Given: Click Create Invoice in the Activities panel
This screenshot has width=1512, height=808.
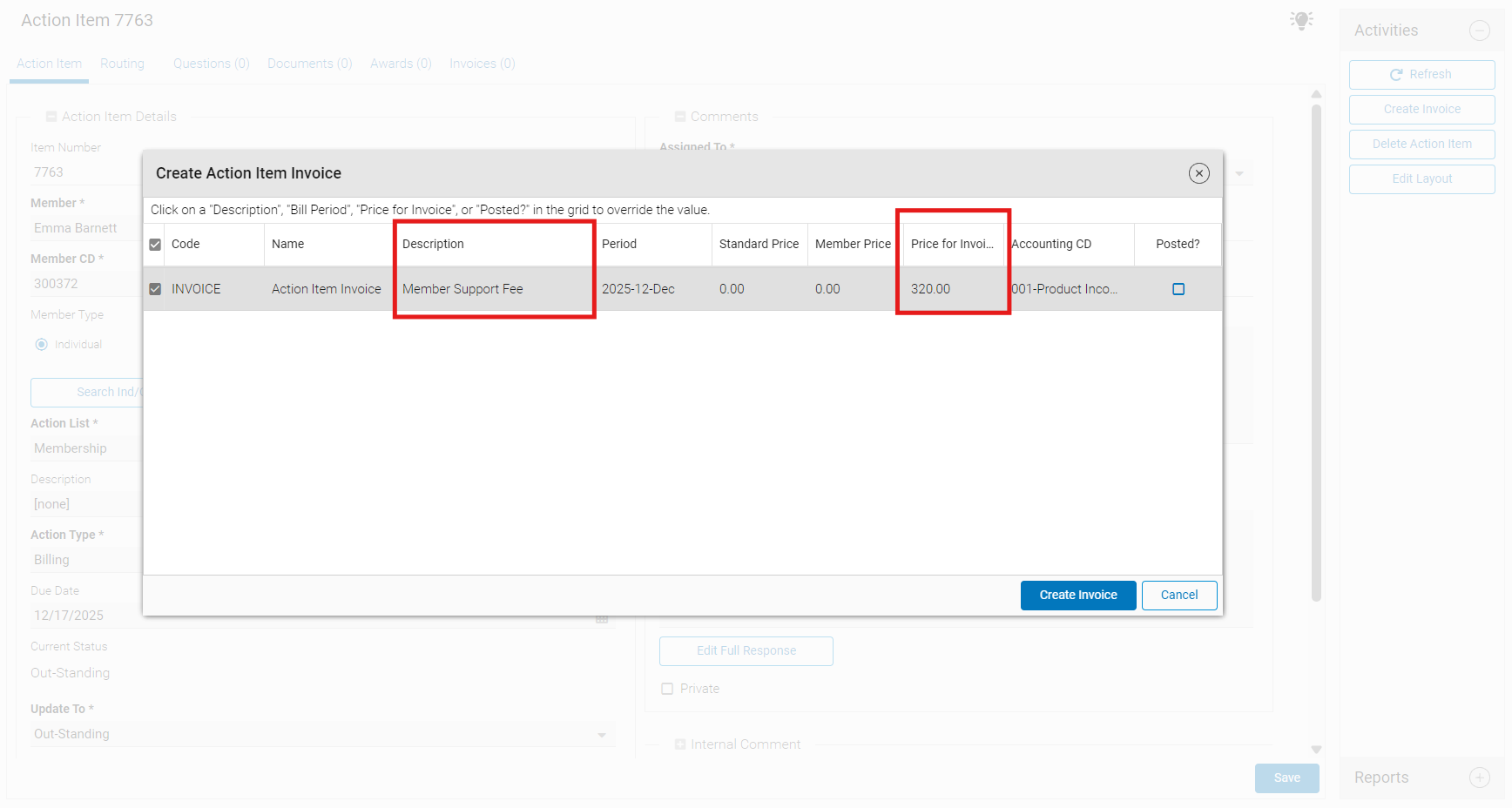Looking at the screenshot, I should (x=1421, y=110).
